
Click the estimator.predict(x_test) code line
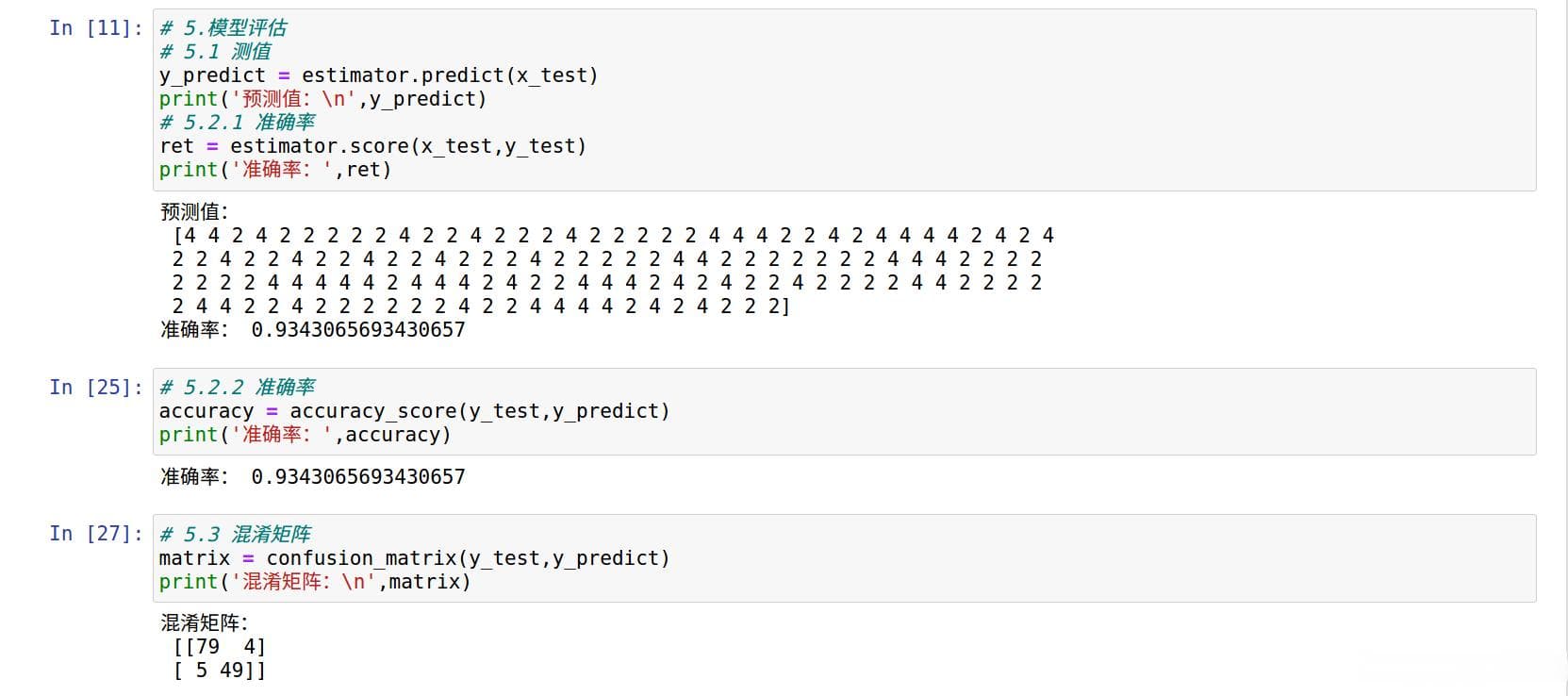click(378, 75)
